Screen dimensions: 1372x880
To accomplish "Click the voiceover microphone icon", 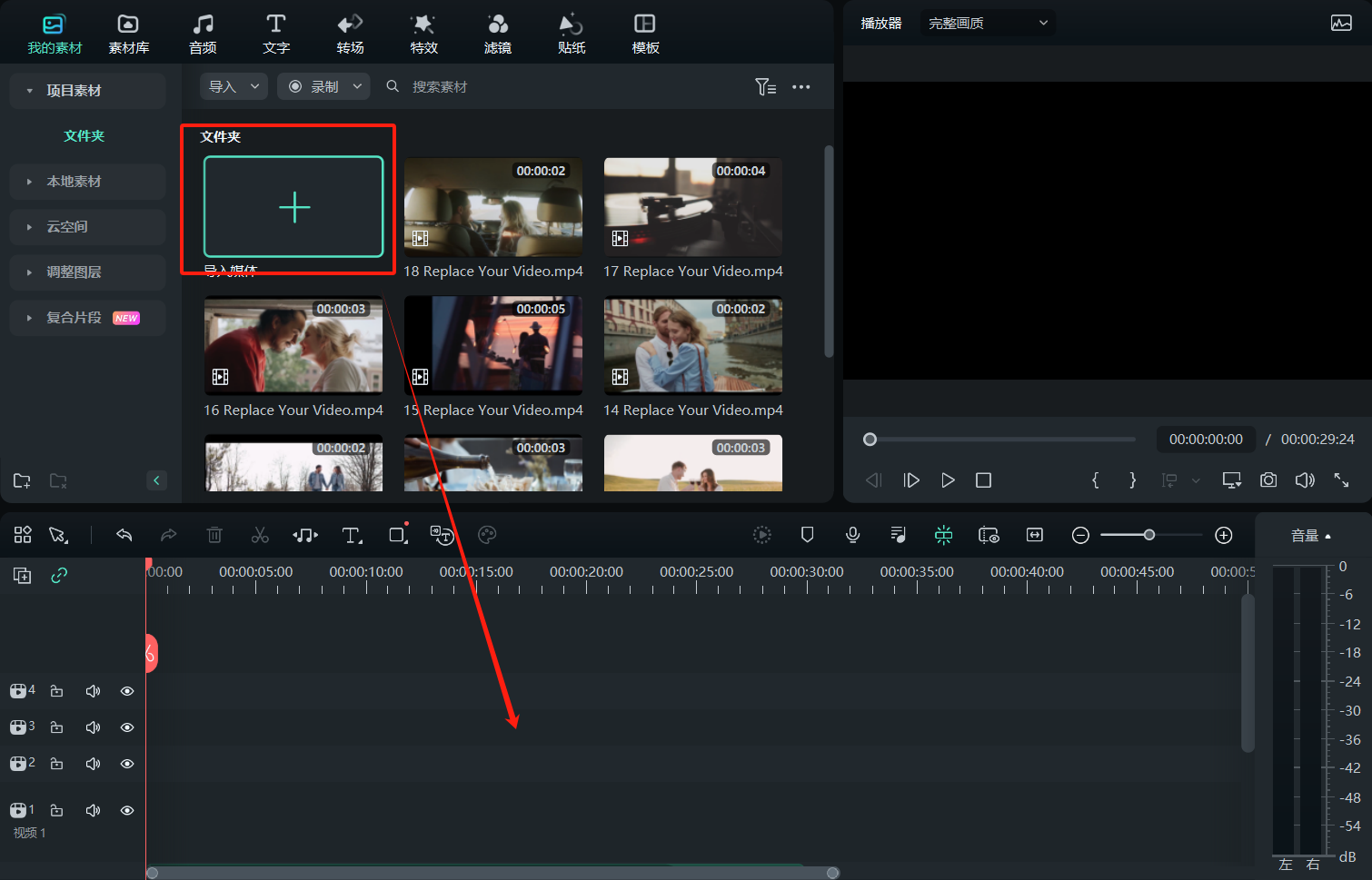I will [x=852, y=535].
